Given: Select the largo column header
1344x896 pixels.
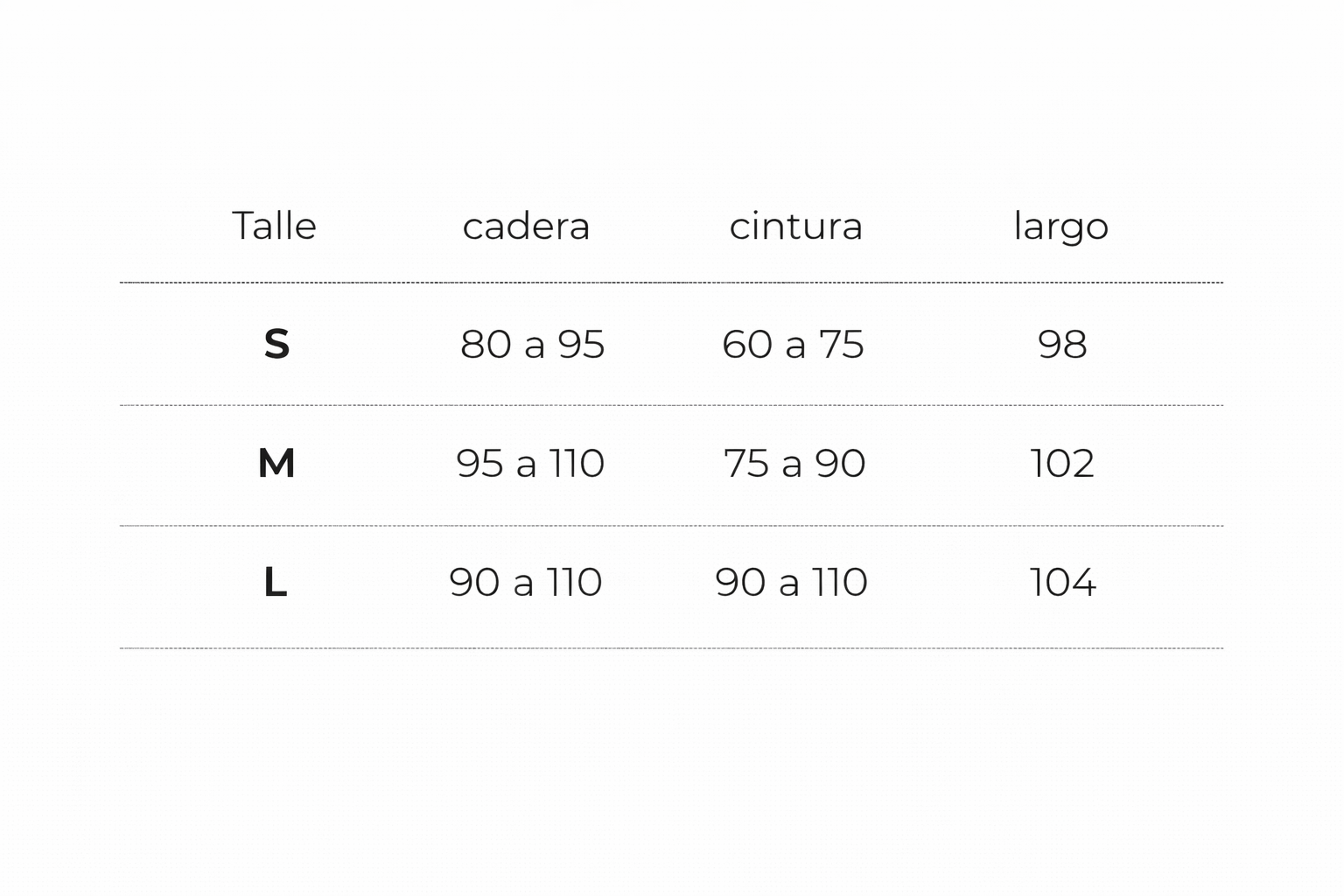Looking at the screenshot, I should point(1060,227).
